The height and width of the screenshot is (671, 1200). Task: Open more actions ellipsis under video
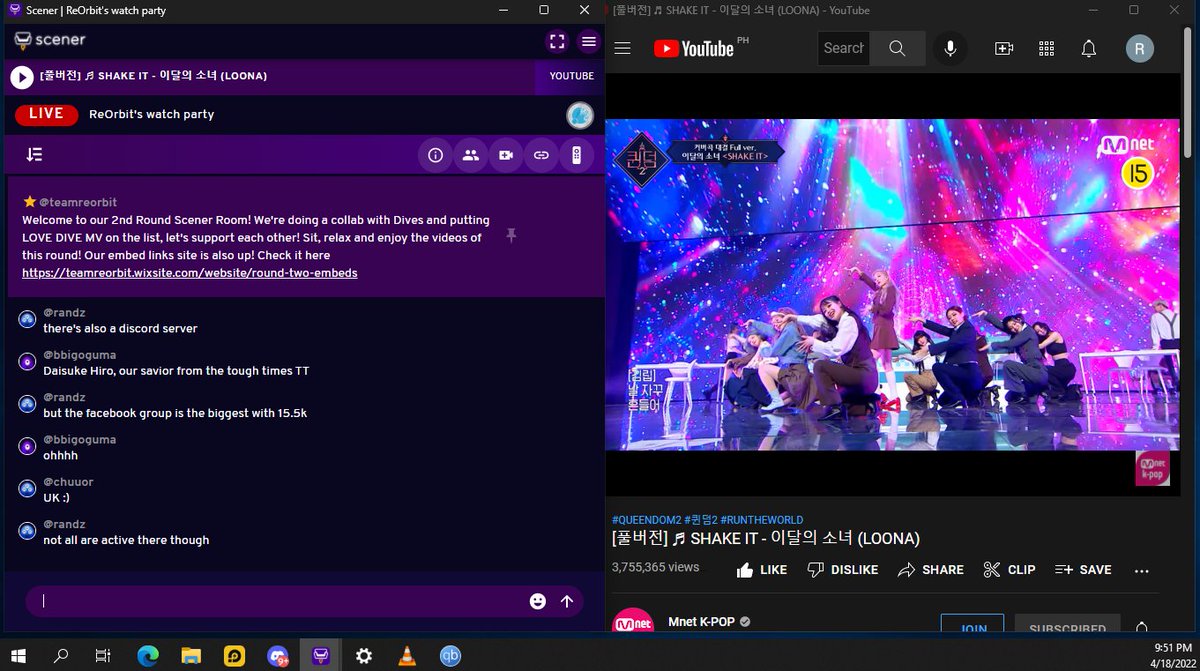[x=1142, y=570]
